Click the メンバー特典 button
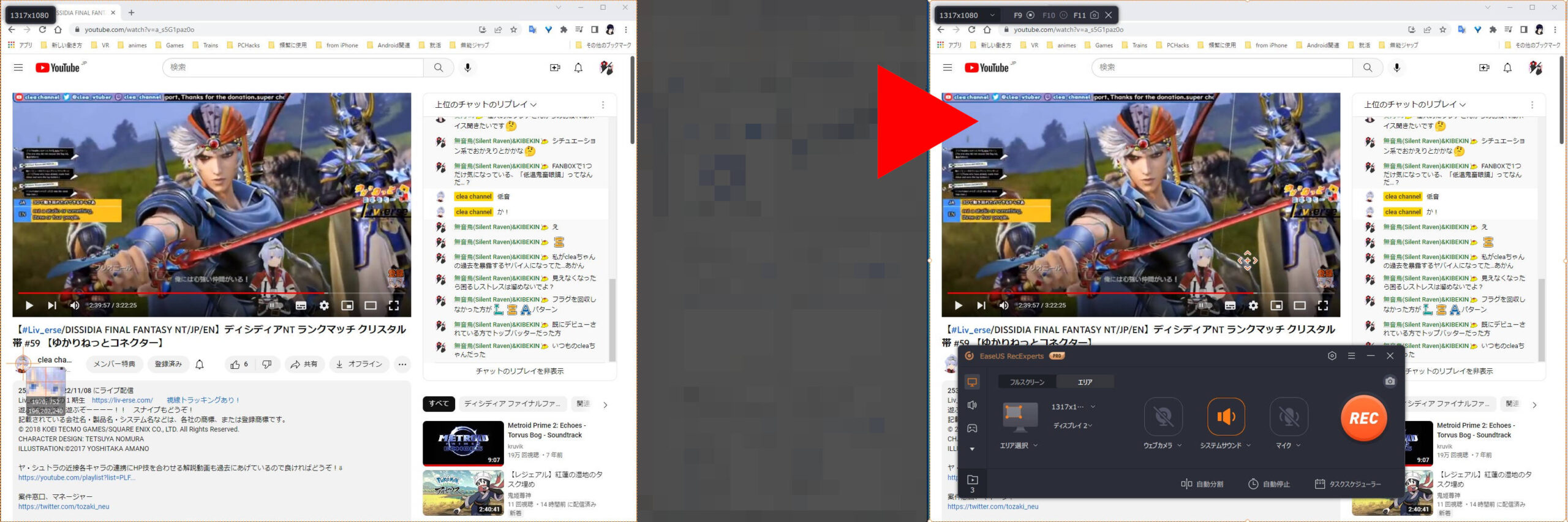 [x=114, y=364]
